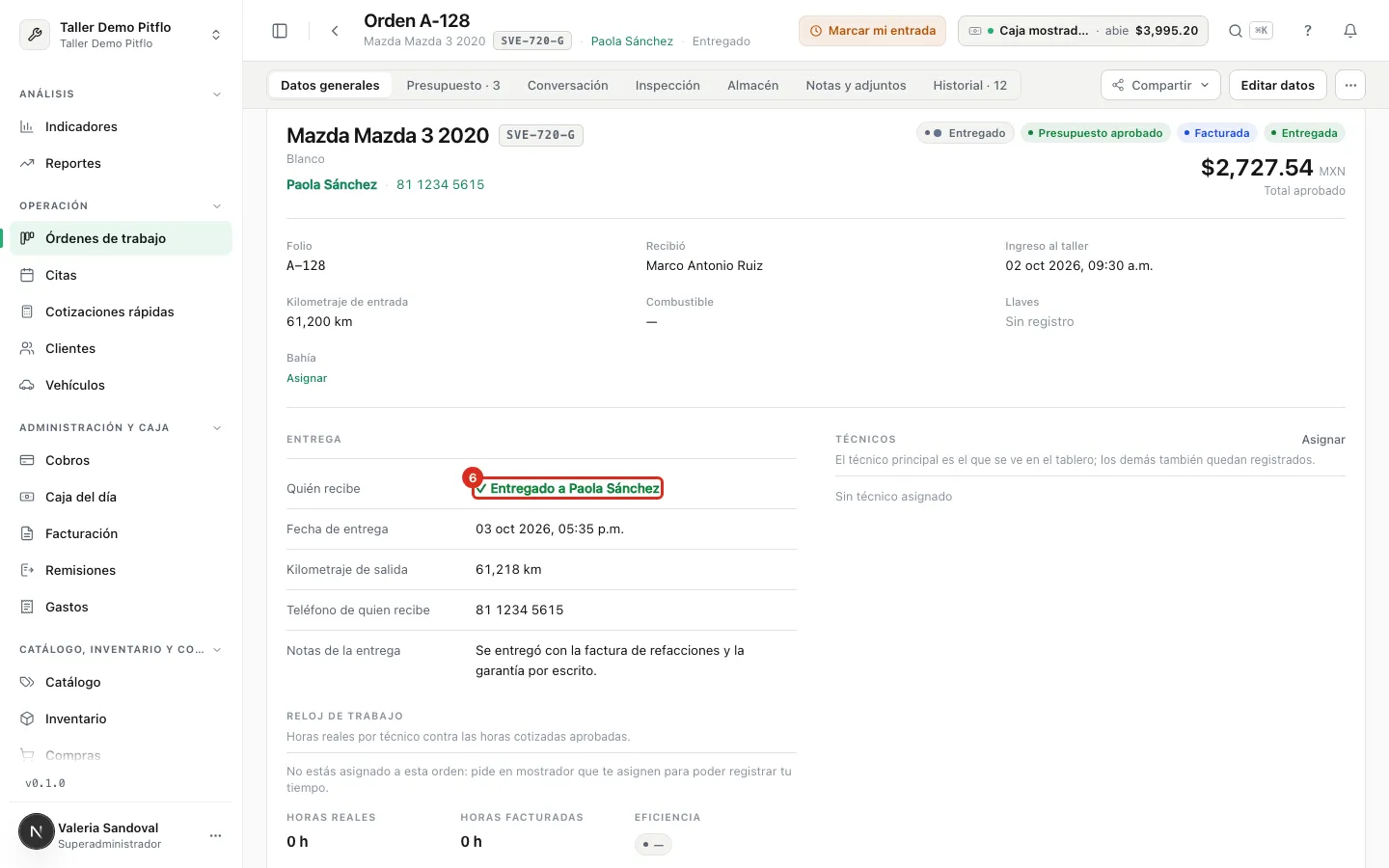
Task: Open the Compartir dropdown
Action: click(x=1160, y=85)
